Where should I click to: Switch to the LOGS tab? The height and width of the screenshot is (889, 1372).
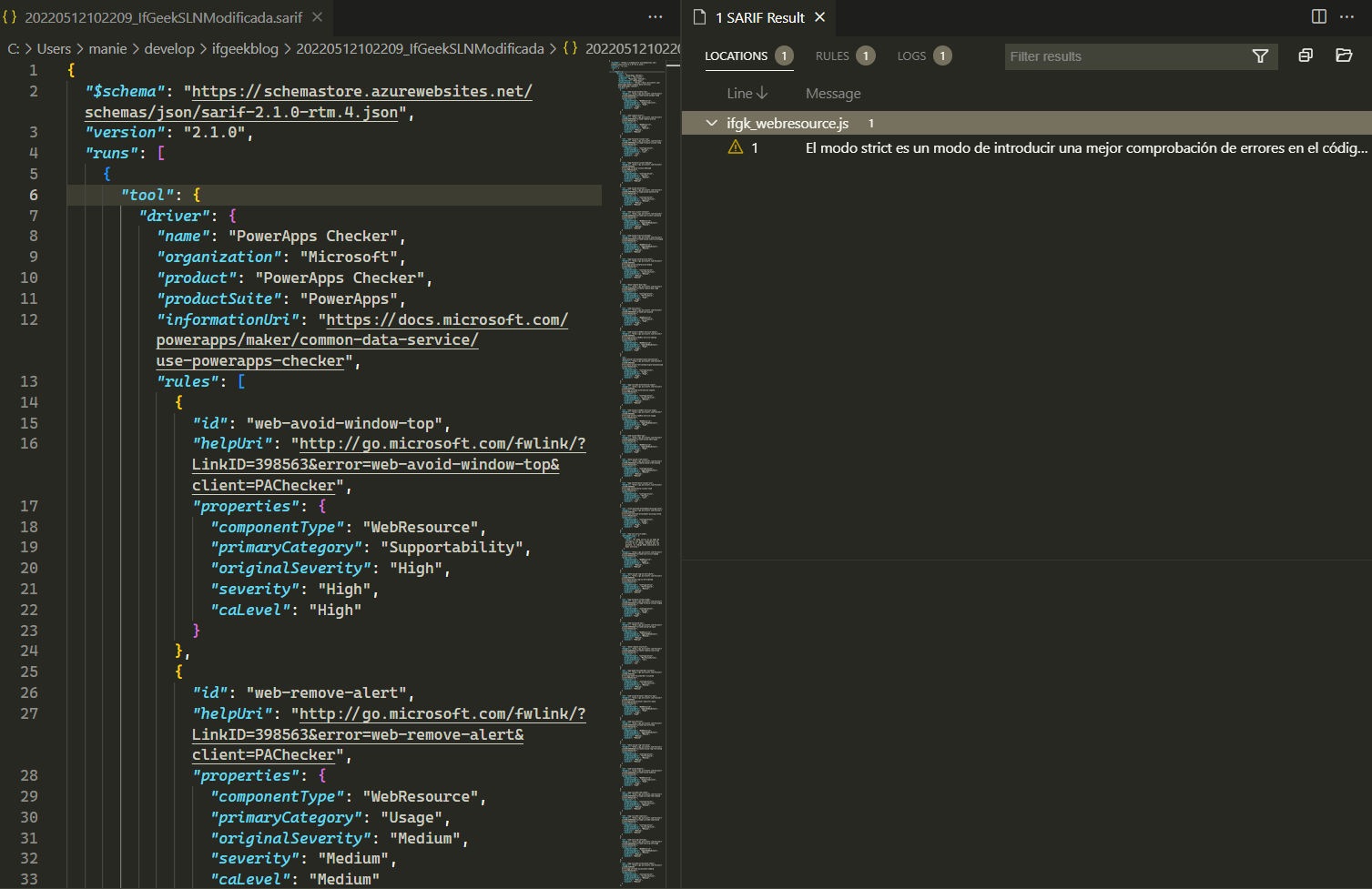point(911,56)
